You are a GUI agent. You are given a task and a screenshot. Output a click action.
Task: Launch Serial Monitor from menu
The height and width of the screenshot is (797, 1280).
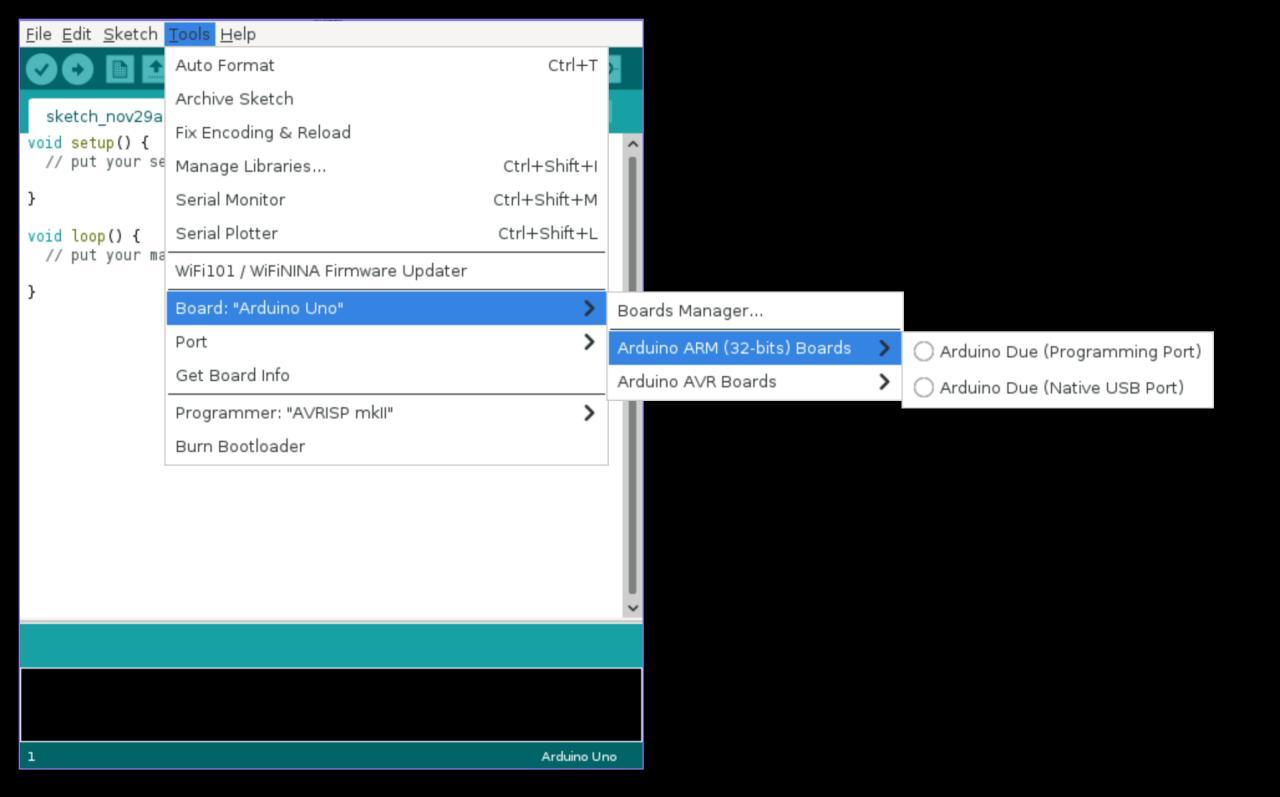coord(386,200)
